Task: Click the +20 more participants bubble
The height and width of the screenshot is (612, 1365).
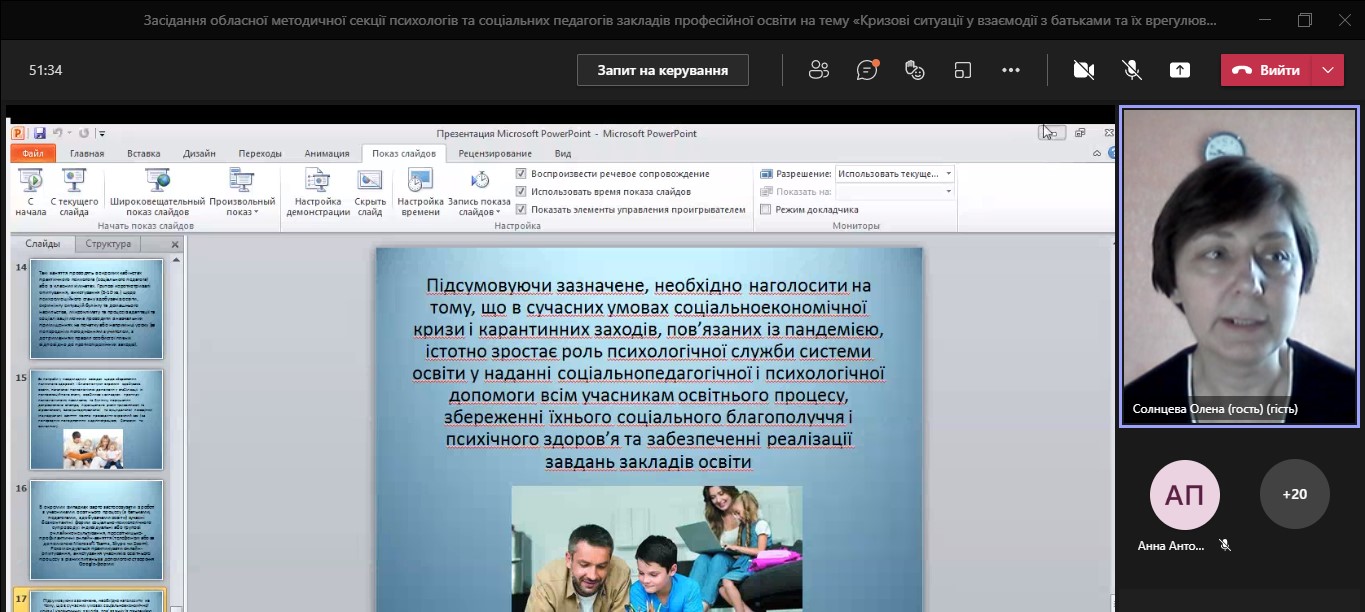Action: [1294, 494]
